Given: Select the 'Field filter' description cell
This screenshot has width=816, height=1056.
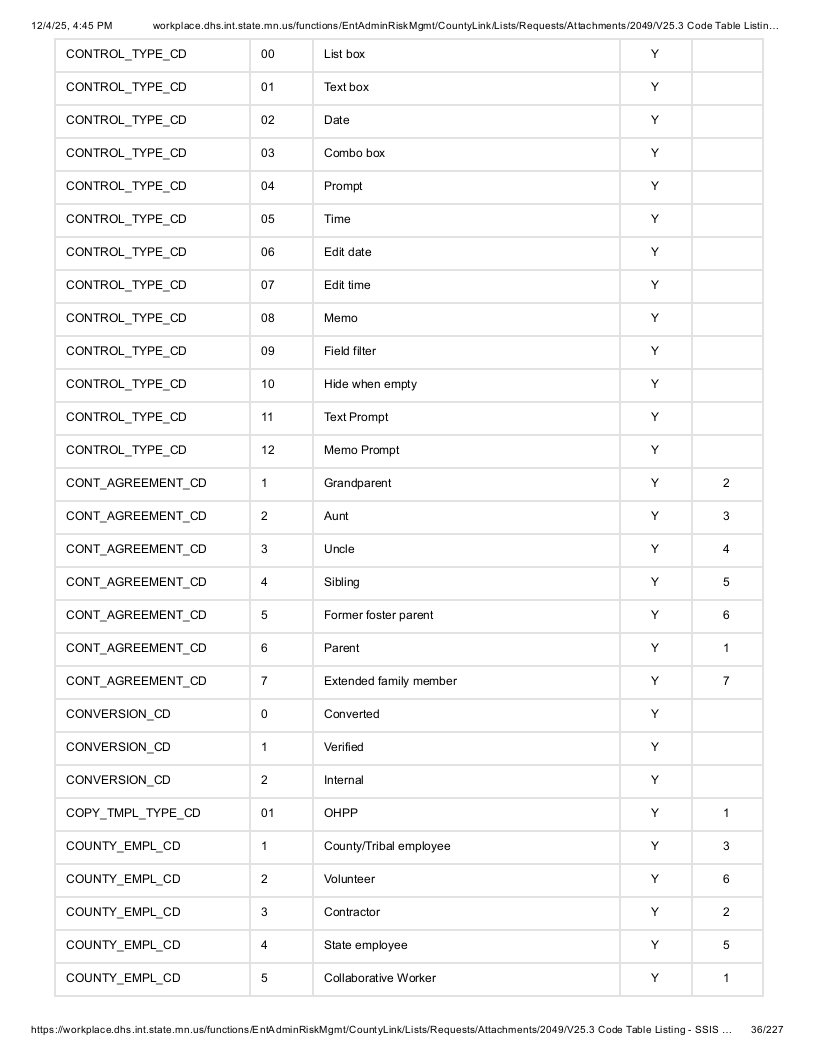Looking at the screenshot, I should click(466, 352).
